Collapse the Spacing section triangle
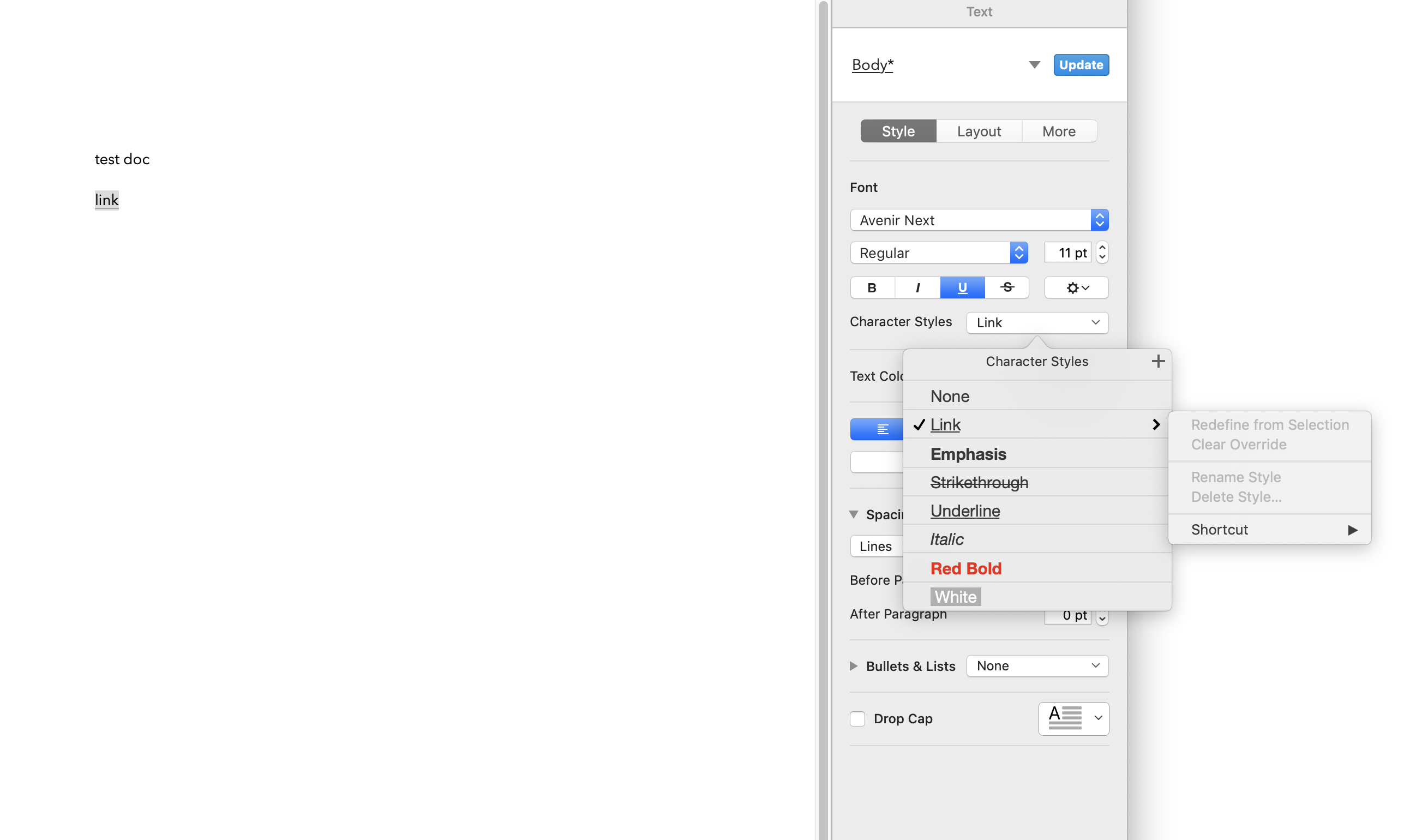 pos(855,514)
